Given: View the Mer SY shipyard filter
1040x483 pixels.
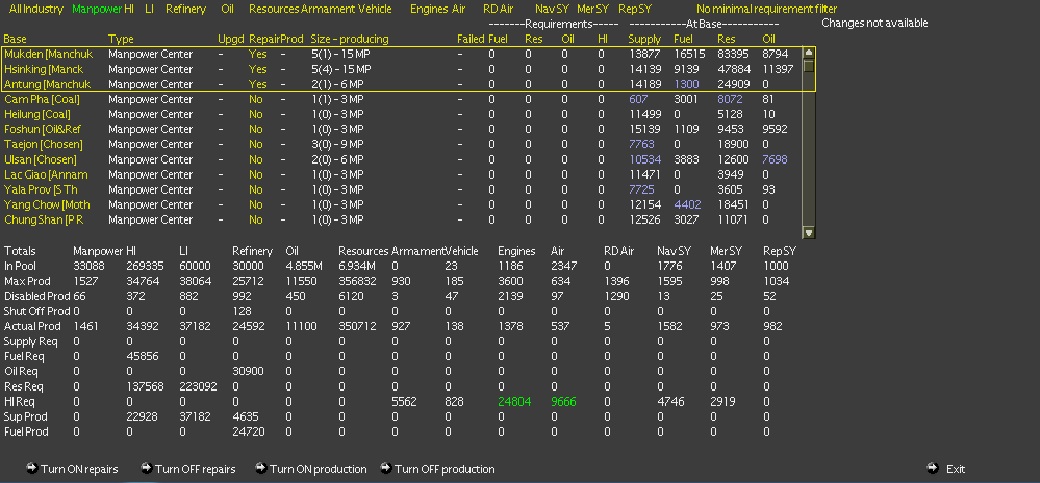Looking at the screenshot, I should [593, 9].
